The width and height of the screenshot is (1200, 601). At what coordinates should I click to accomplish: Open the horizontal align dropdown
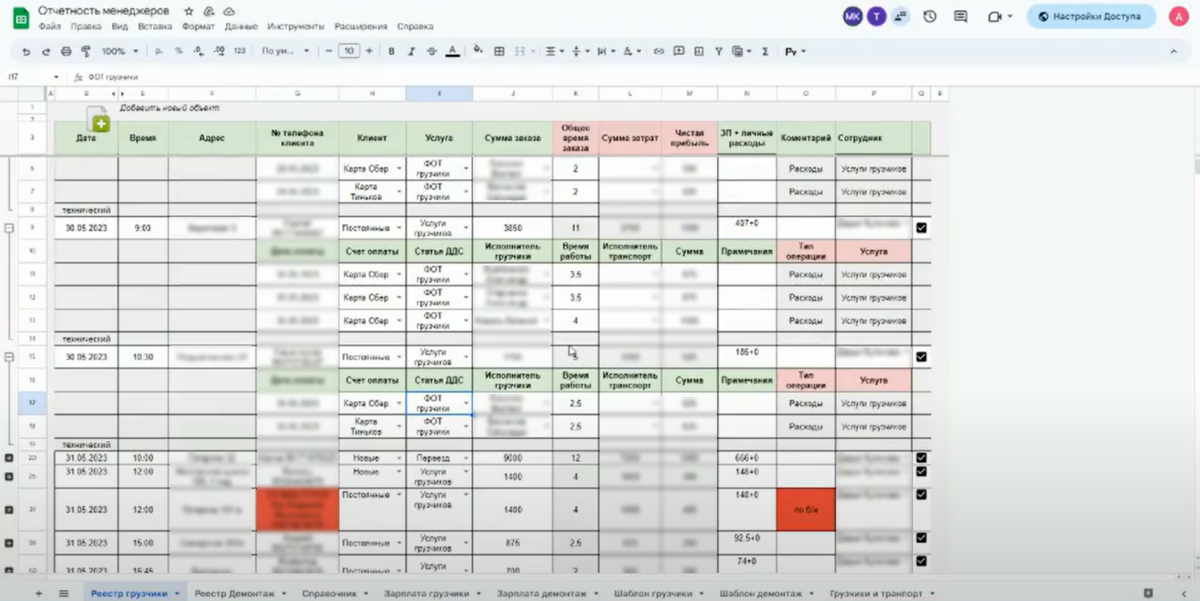tap(553, 51)
